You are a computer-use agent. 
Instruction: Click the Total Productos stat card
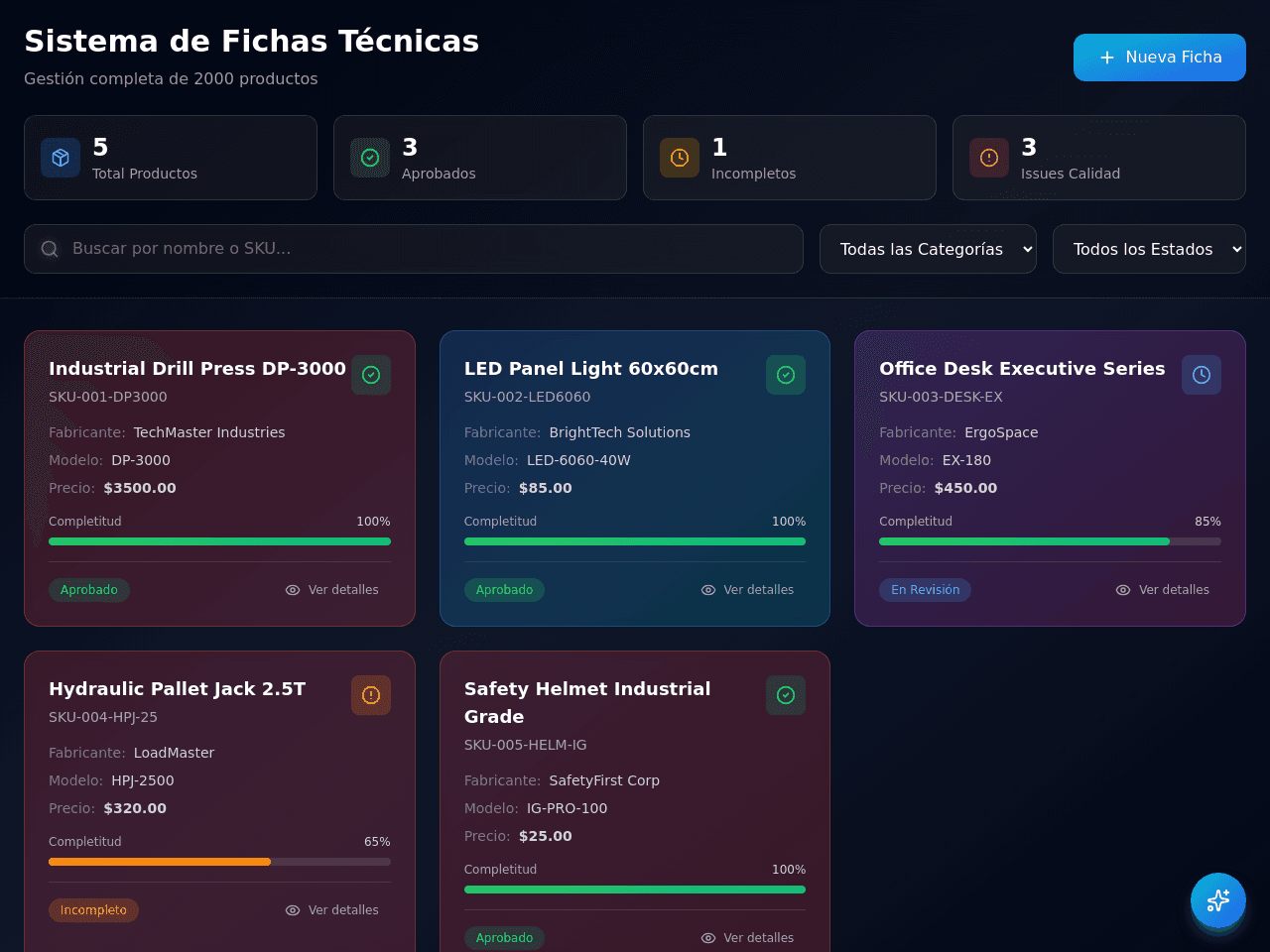[171, 158]
